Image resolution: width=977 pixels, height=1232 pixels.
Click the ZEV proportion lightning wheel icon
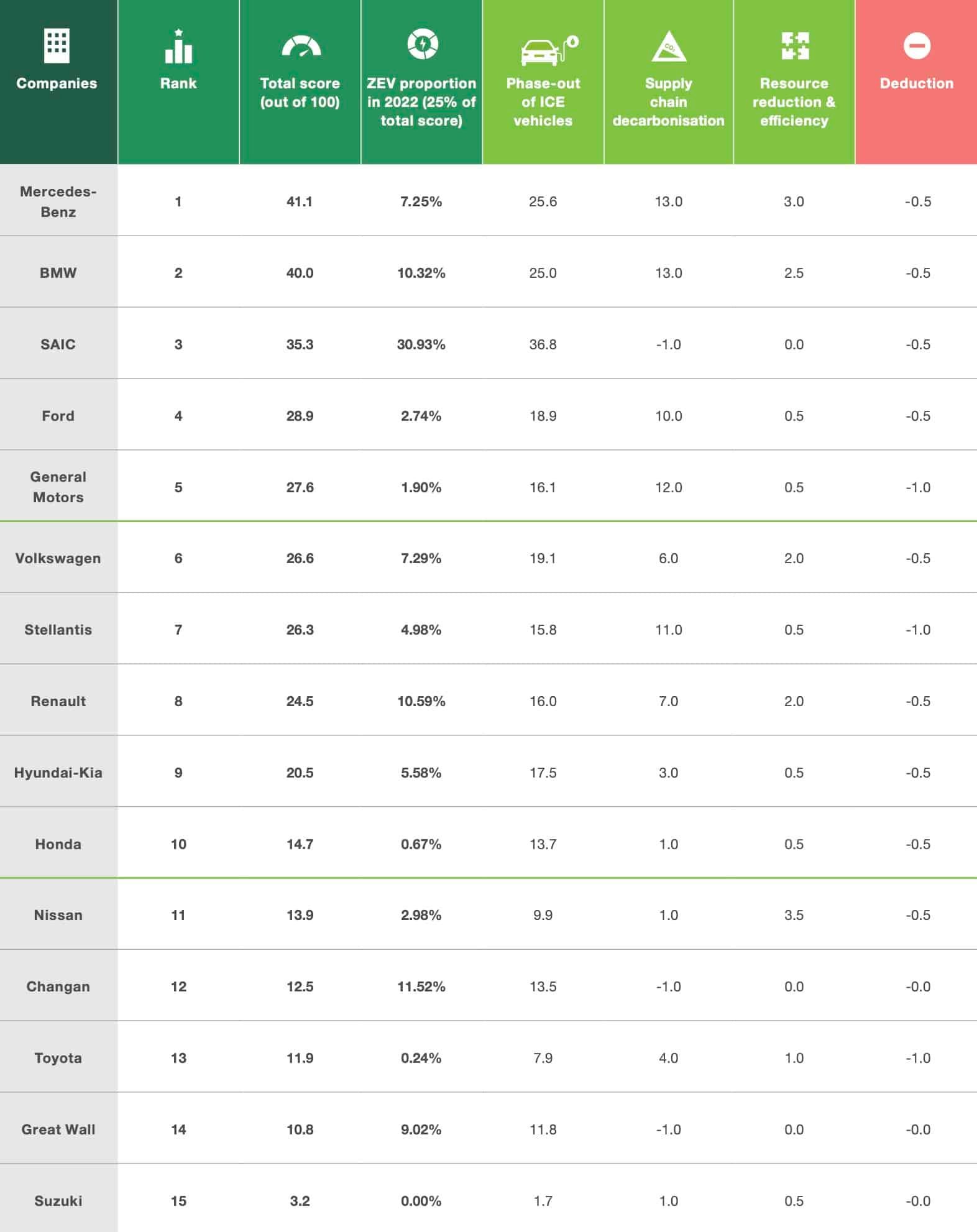(423, 44)
